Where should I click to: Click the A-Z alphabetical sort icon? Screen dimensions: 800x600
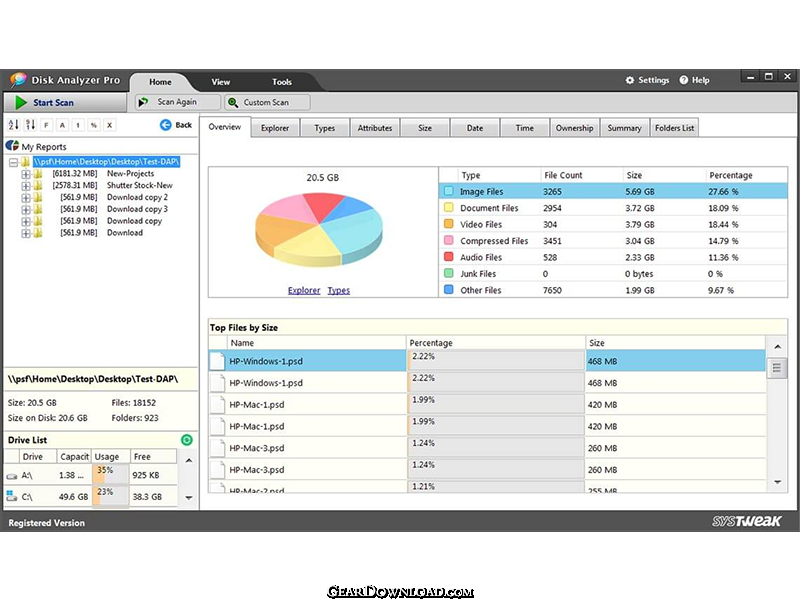[x=13, y=124]
